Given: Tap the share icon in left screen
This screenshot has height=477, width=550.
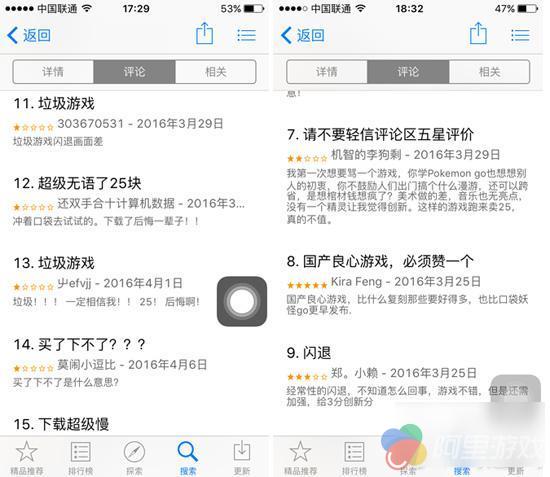Looking at the screenshot, I should 204,34.
